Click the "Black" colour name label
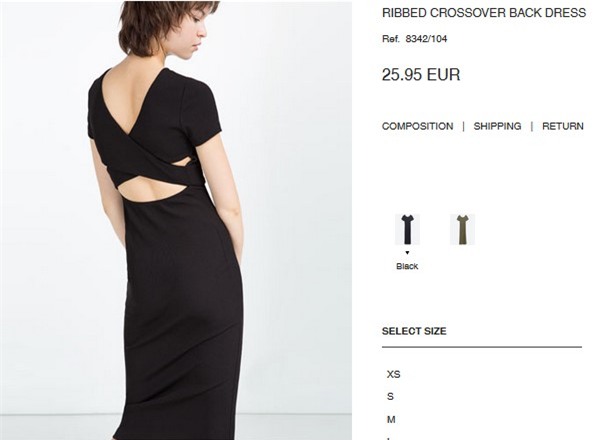 pyautogui.click(x=407, y=266)
